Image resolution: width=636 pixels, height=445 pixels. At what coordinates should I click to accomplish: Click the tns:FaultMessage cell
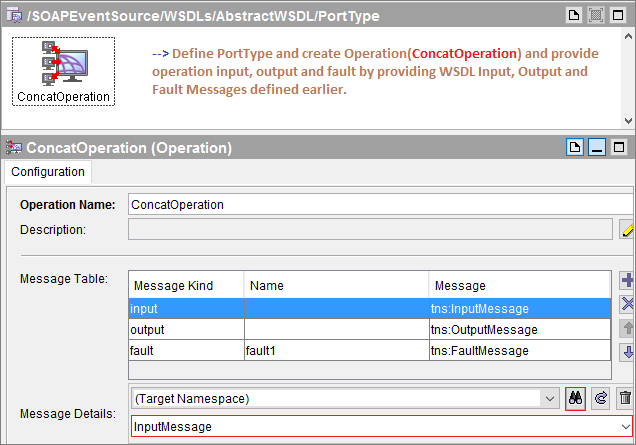pyautogui.click(x=520, y=350)
